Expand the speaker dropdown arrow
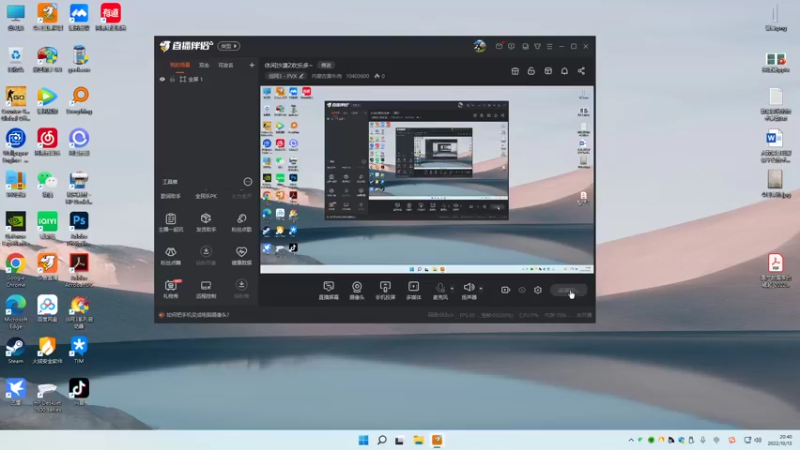This screenshot has width=800, height=450. 481,288
